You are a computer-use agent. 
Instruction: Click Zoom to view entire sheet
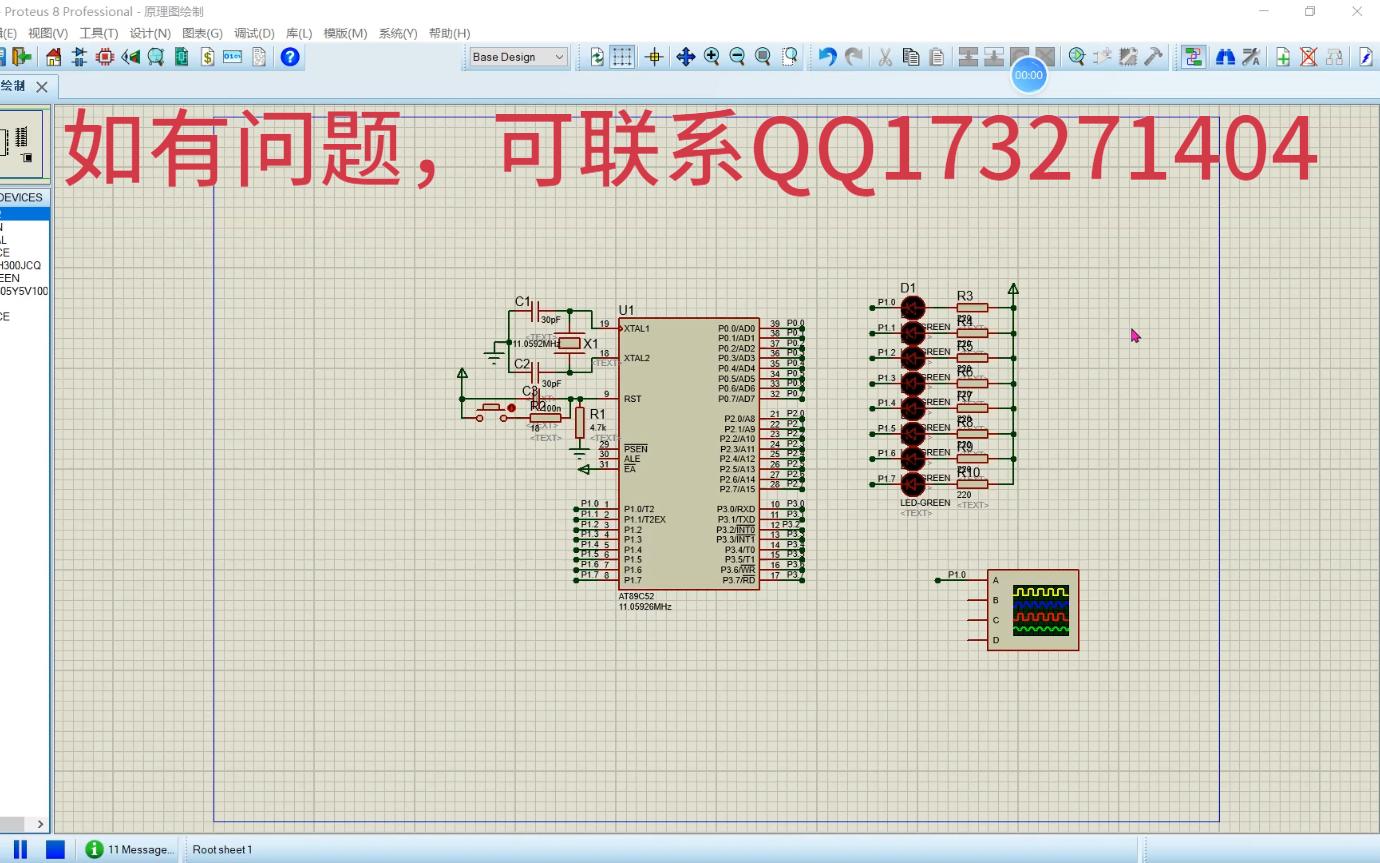click(763, 57)
